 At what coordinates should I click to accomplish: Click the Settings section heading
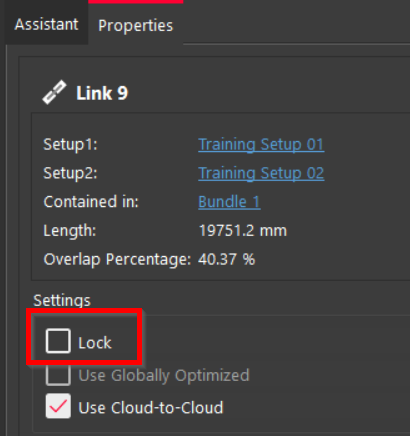click(x=62, y=300)
